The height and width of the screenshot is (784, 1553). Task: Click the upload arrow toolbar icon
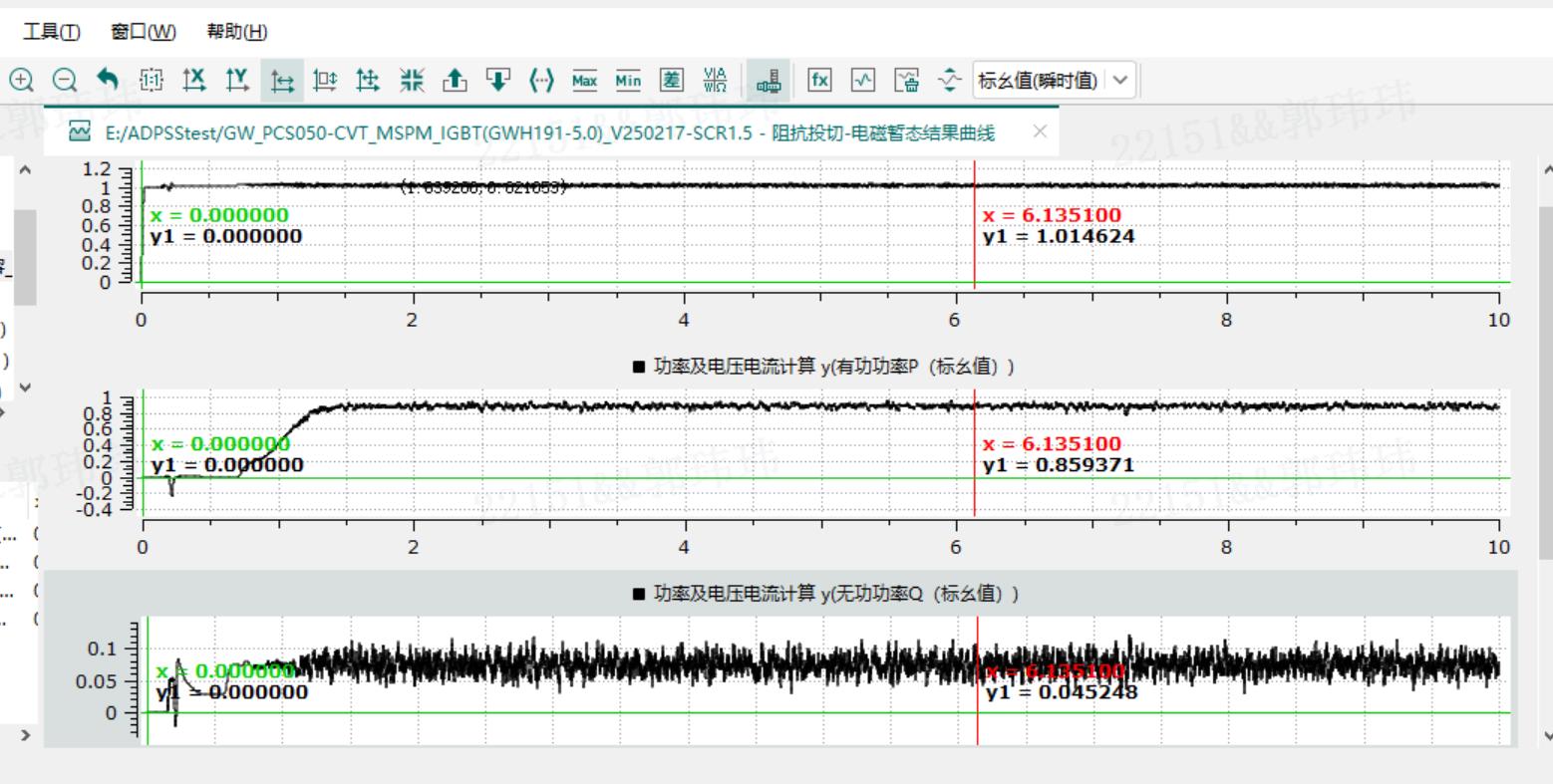point(455,80)
